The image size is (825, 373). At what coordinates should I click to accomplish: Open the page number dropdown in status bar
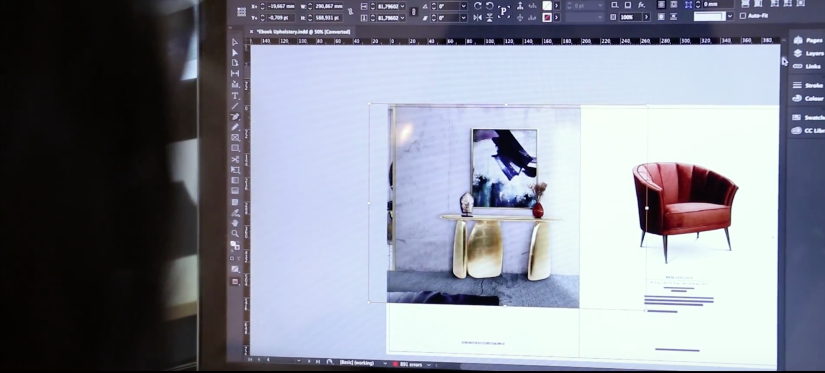[299, 361]
